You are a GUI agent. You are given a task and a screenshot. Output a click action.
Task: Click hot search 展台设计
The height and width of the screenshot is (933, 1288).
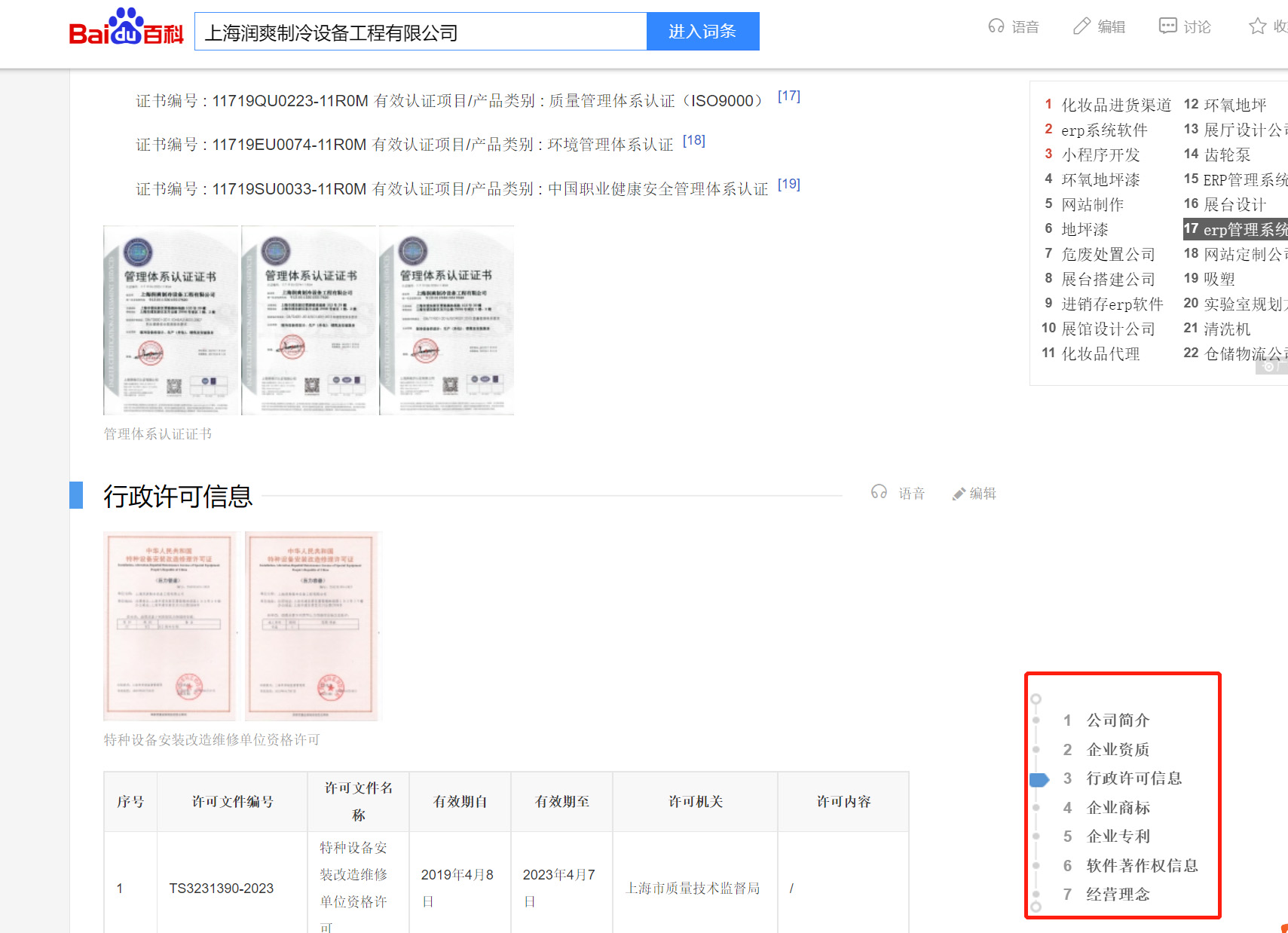[x=1234, y=204]
